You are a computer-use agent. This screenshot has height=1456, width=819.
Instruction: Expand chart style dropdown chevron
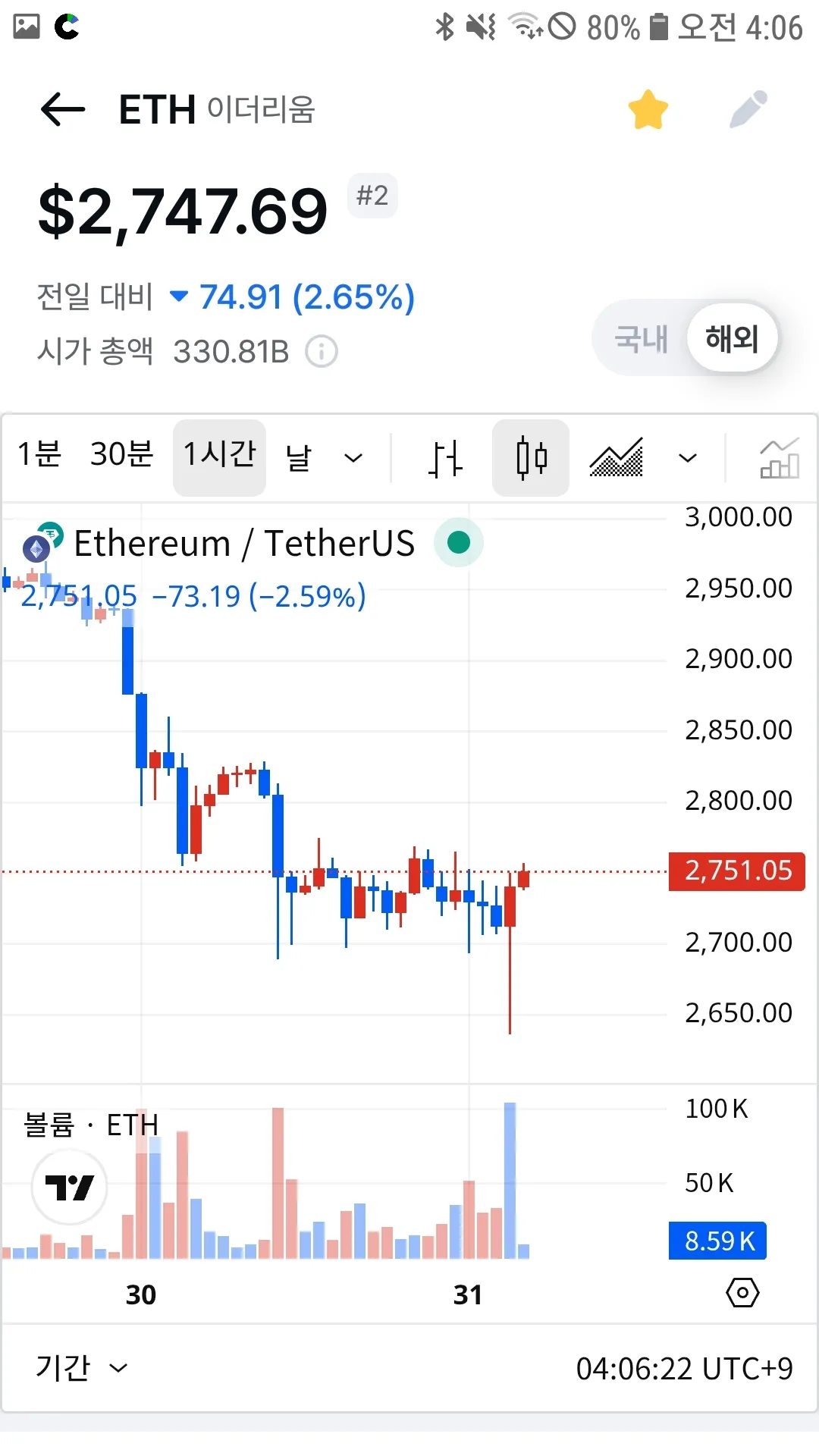tap(688, 458)
